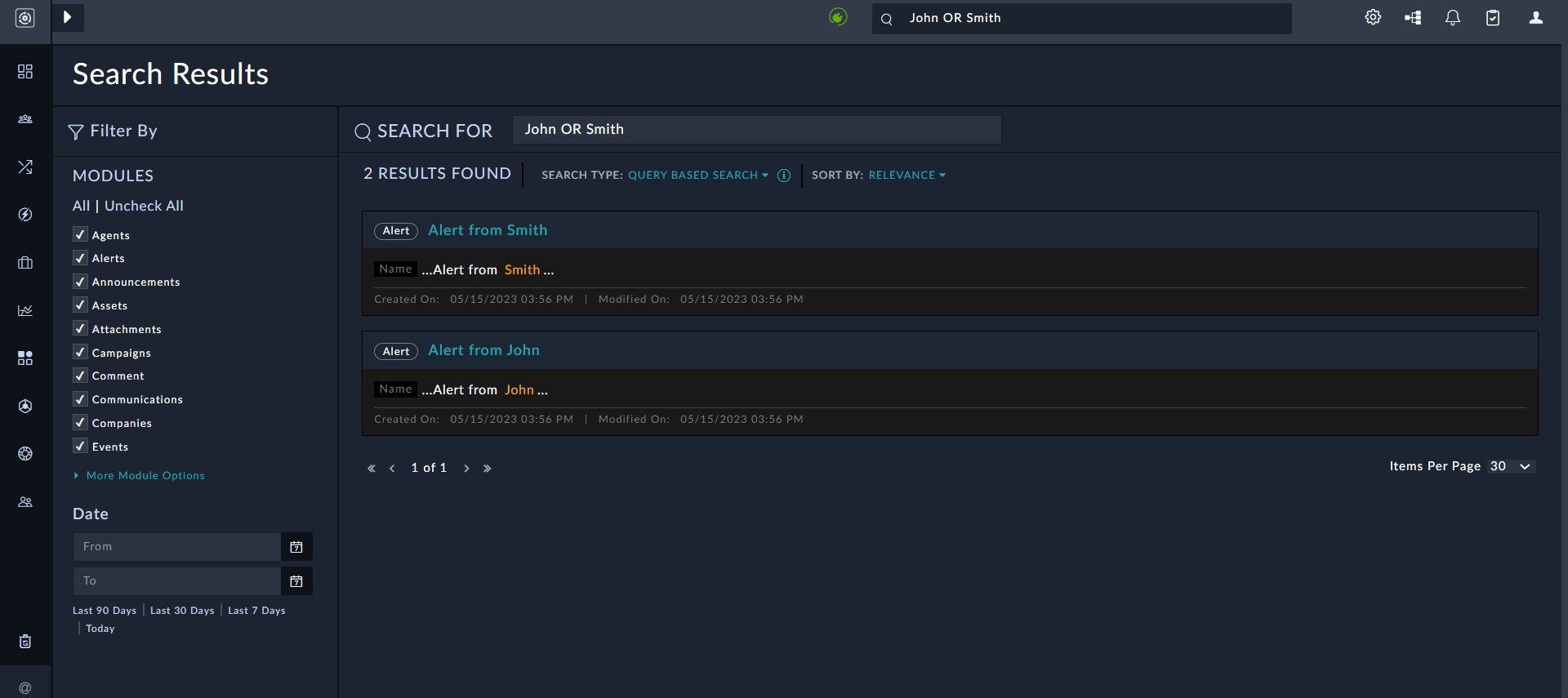
Task: Open the briefcase icon in the sidebar
Action: pos(25,263)
